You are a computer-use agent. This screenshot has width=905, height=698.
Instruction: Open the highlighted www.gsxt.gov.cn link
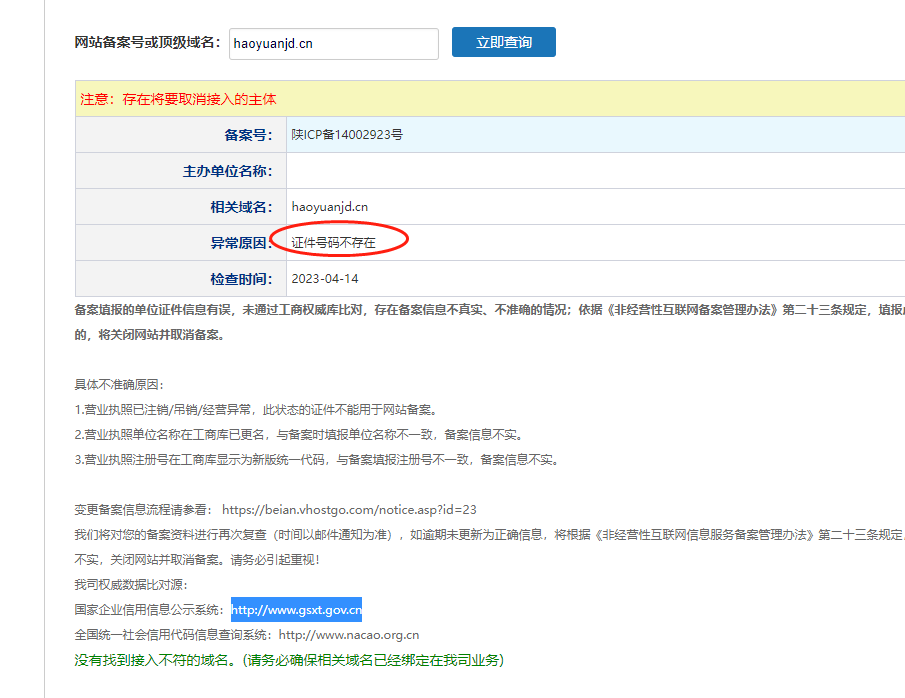(x=296, y=610)
